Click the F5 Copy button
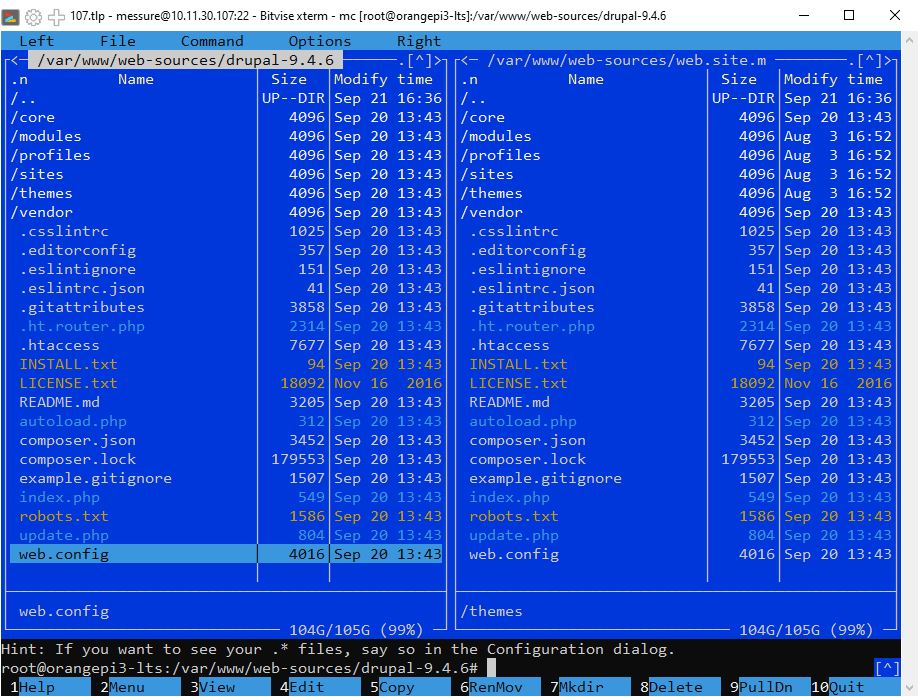919x697 pixels. tap(410, 687)
